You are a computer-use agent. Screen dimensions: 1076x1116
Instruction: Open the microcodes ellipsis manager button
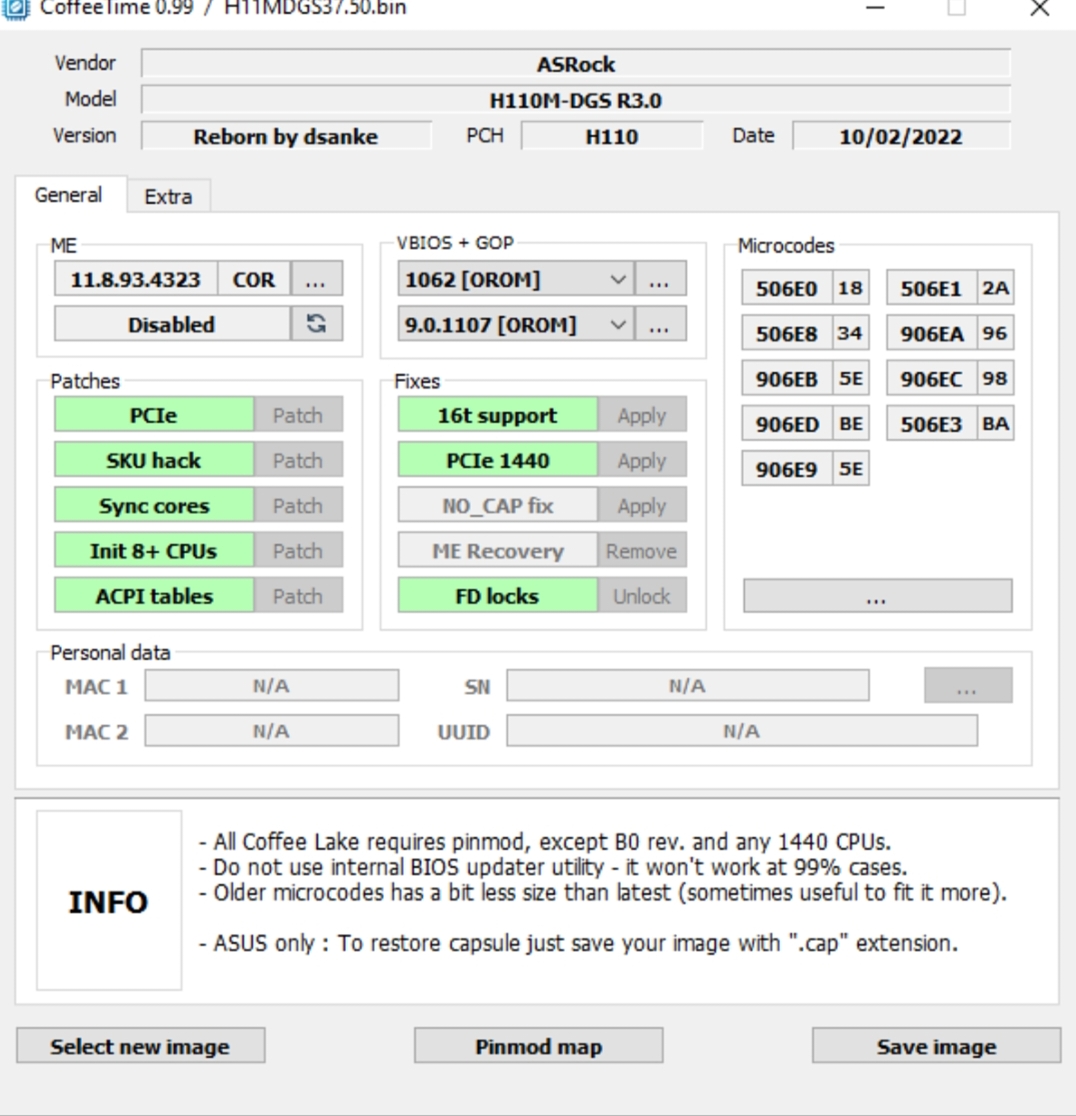pos(877,596)
